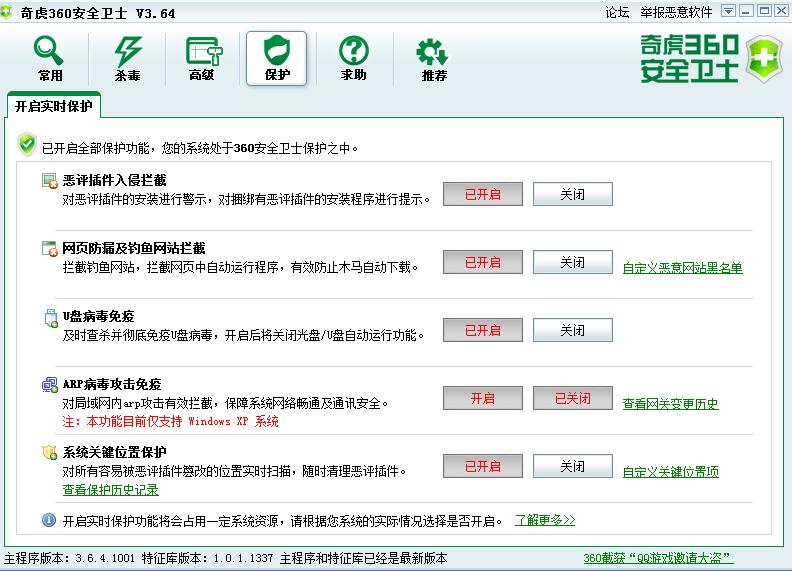The width and height of the screenshot is (792, 571).
Task: Open the 360截获"QQ游戏邀请大盗" news link
Action: click(658, 558)
